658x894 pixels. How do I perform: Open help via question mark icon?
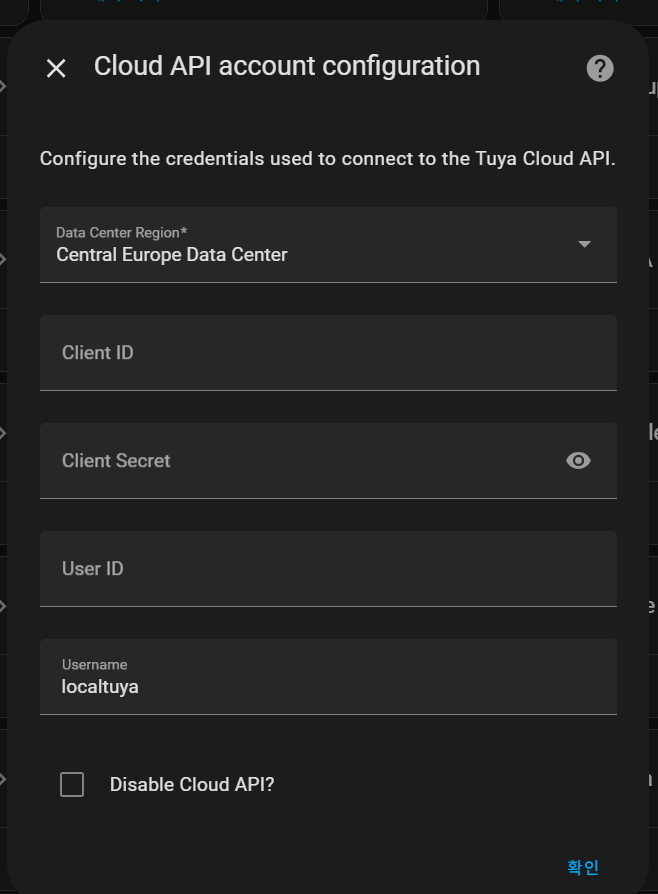pos(600,68)
